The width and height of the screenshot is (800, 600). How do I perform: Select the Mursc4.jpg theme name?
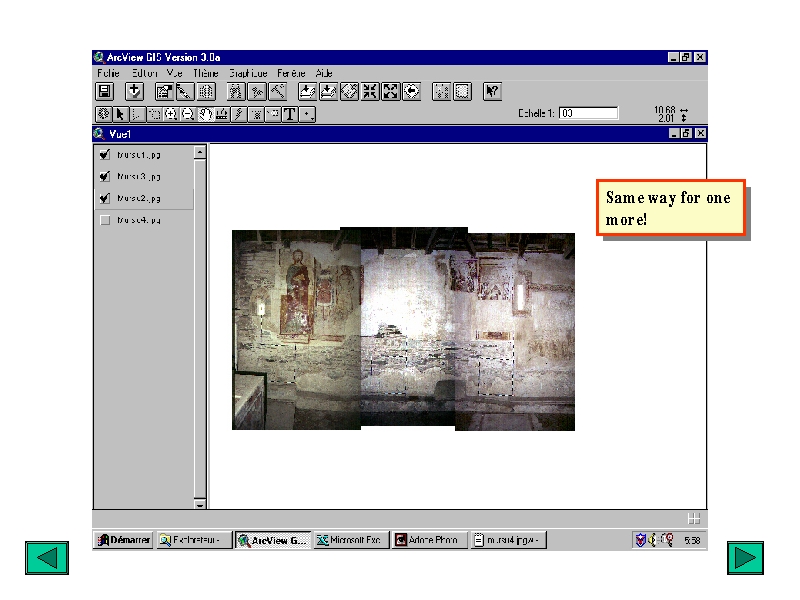(x=139, y=220)
